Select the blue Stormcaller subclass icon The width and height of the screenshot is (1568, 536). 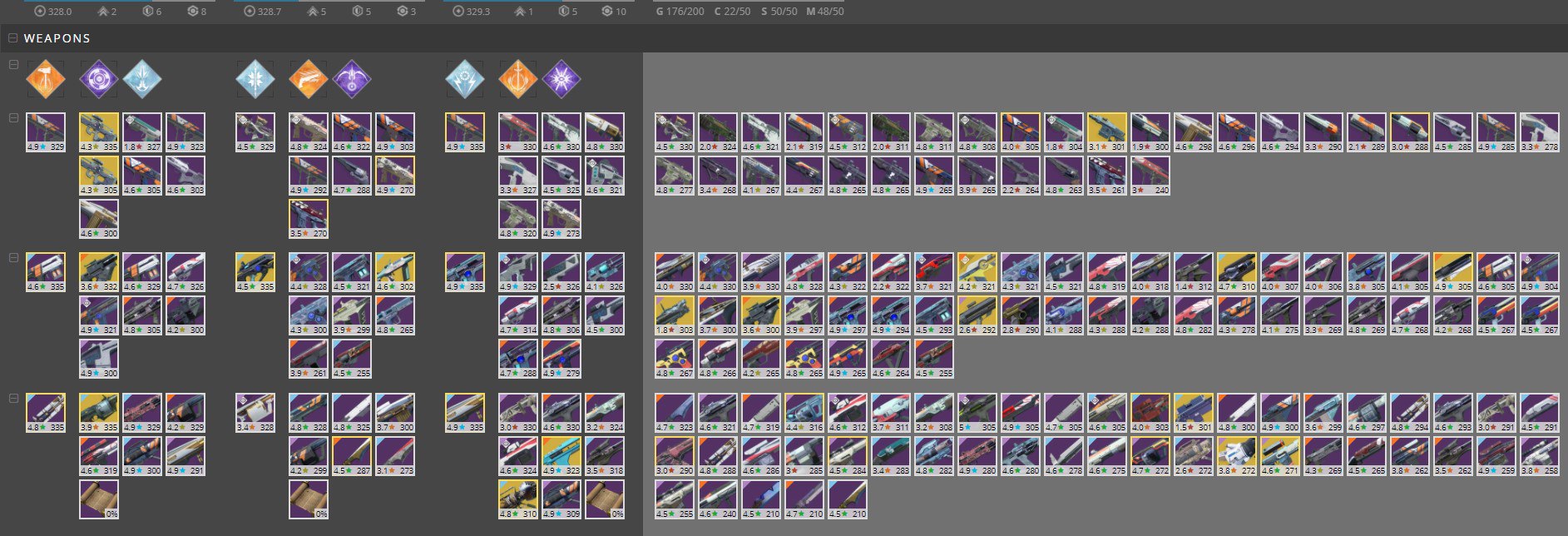point(465,79)
